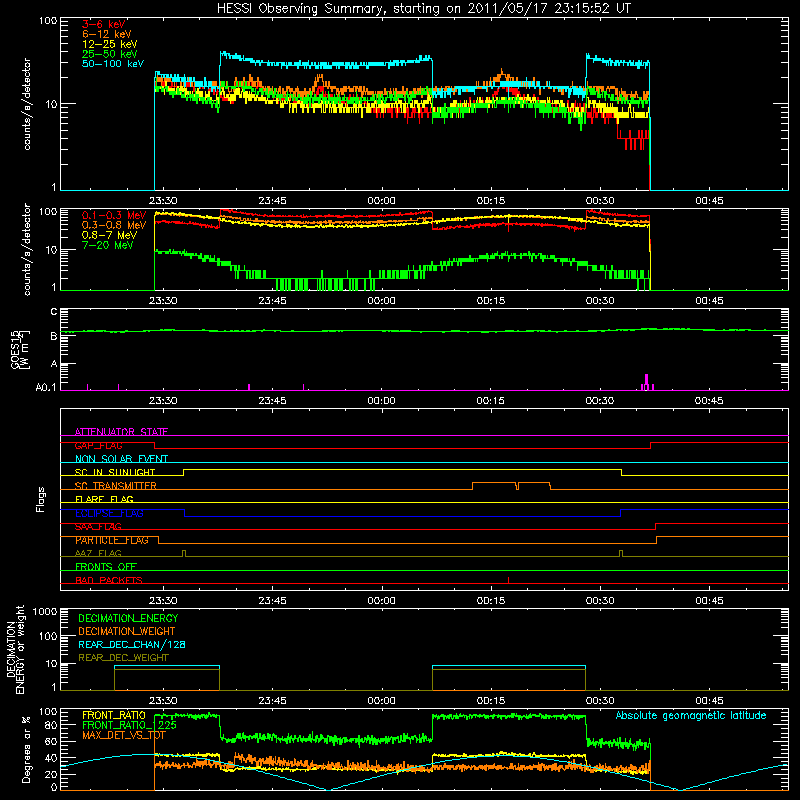Select the 25-50 keV legend label
The height and width of the screenshot is (800, 800).
click(x=110, y=54)
